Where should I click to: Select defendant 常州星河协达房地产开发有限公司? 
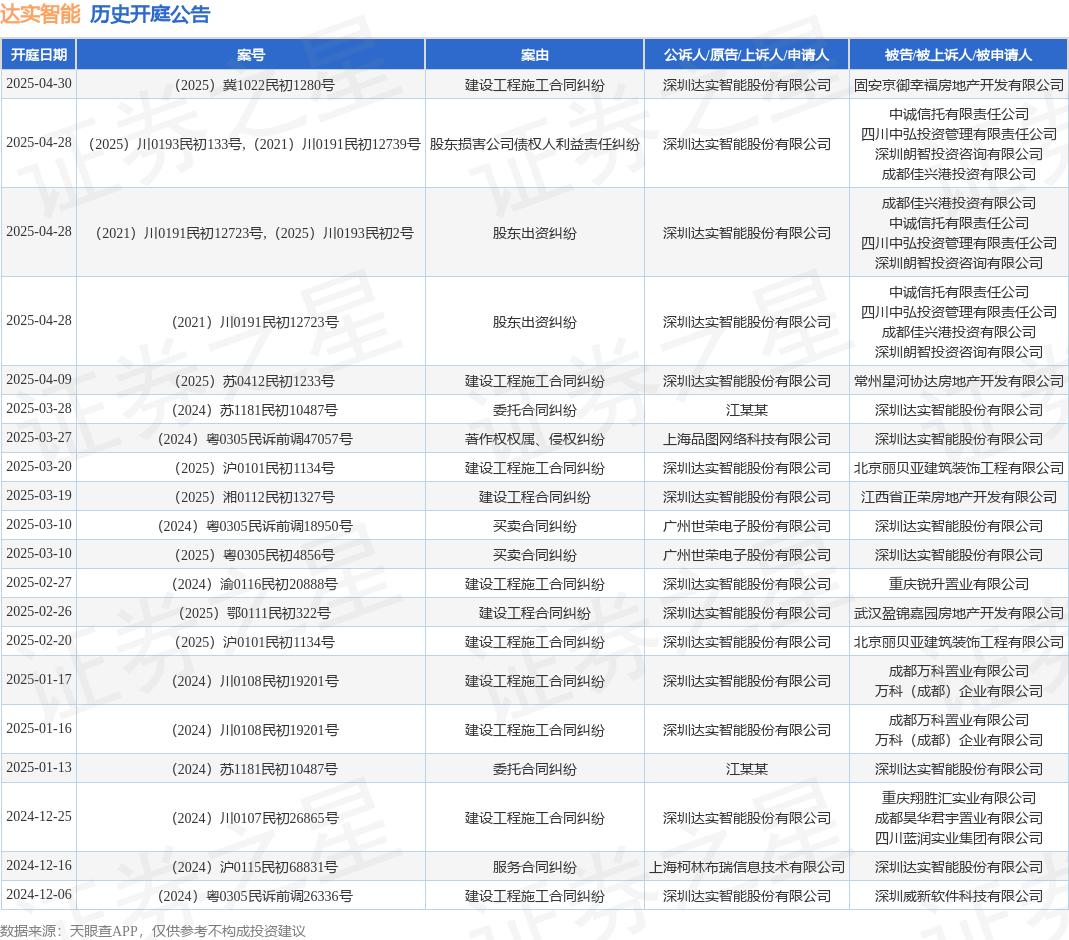pos(959,381)
